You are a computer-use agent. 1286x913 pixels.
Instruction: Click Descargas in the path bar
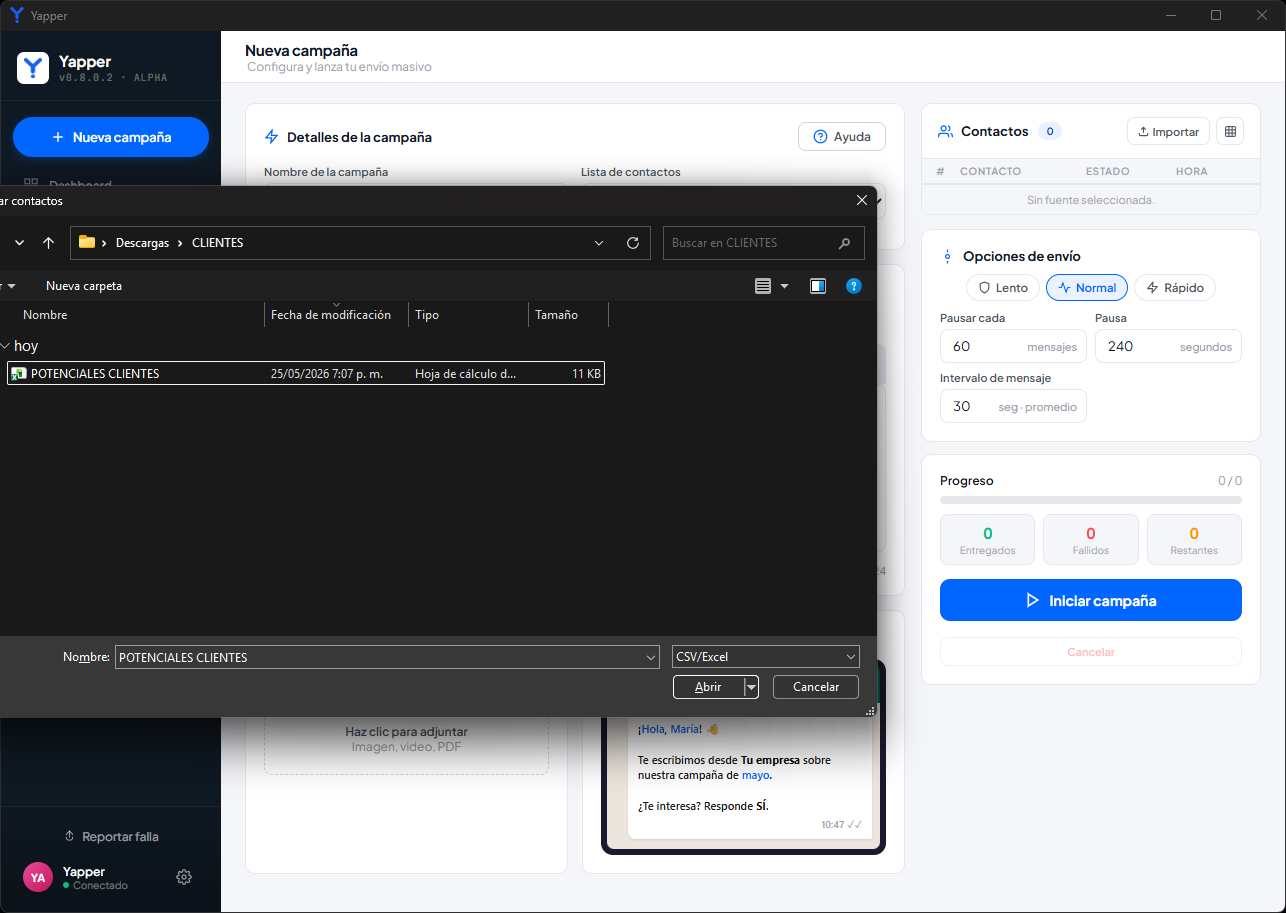point(142,243)
